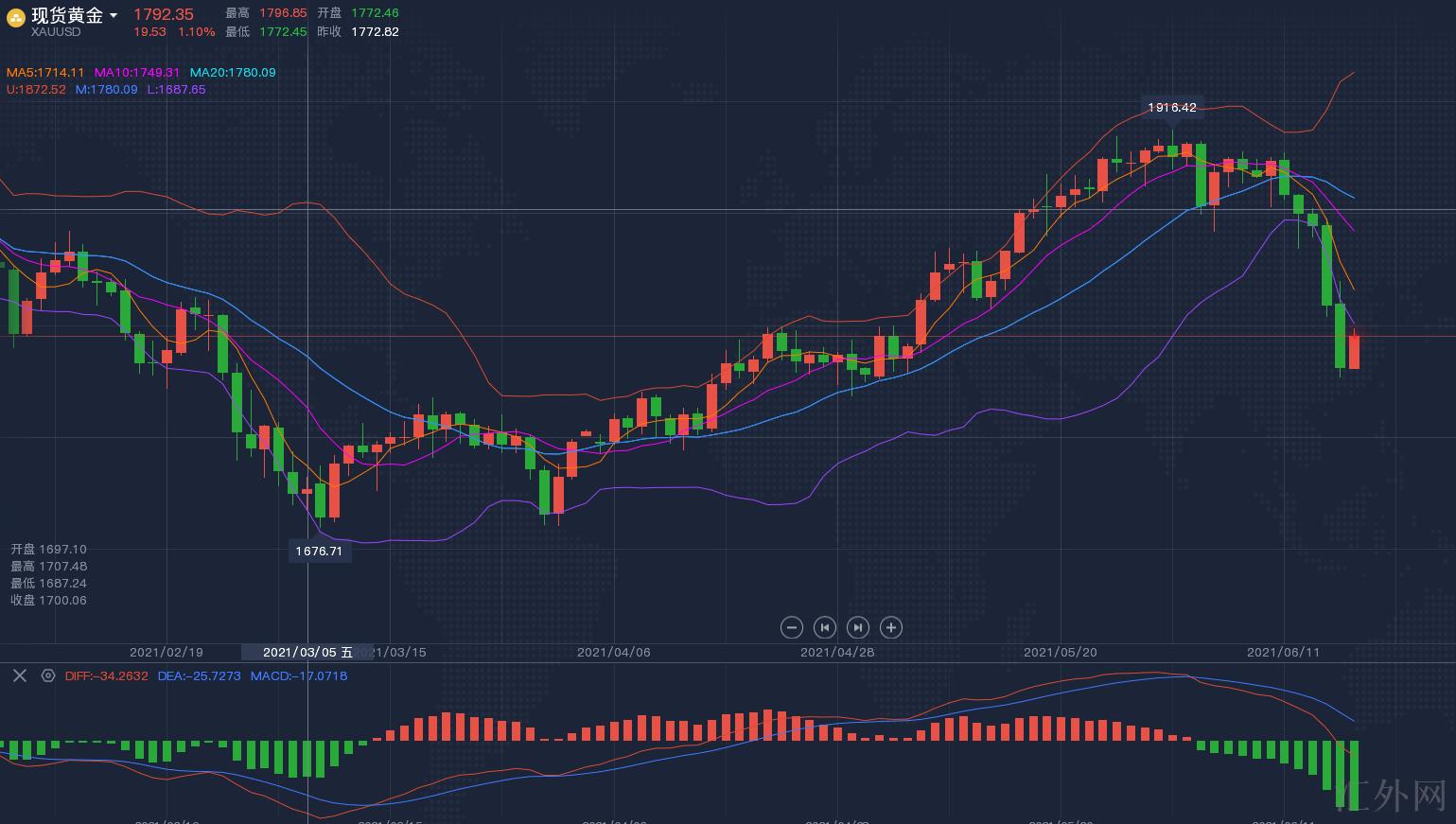Click the DIFF value in MACD panel
The width and height of the screenshot is (1456, 824).
(107, 676)
